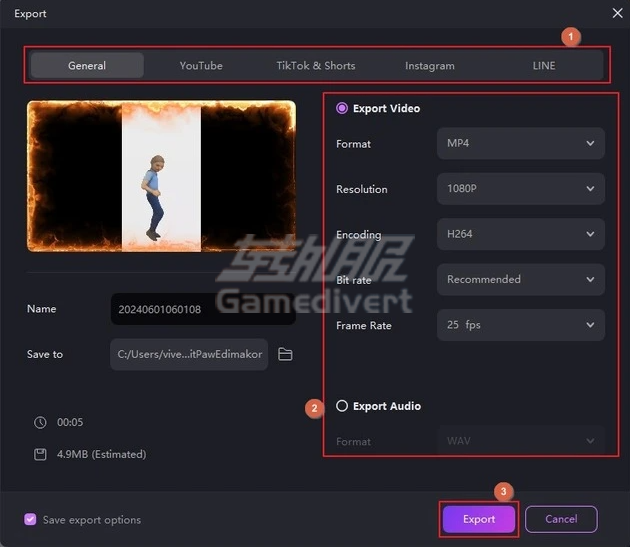This screenshot has height=547, width=630.
Task: Open the Format MP4 dropdown
Action: pos(520,143)
